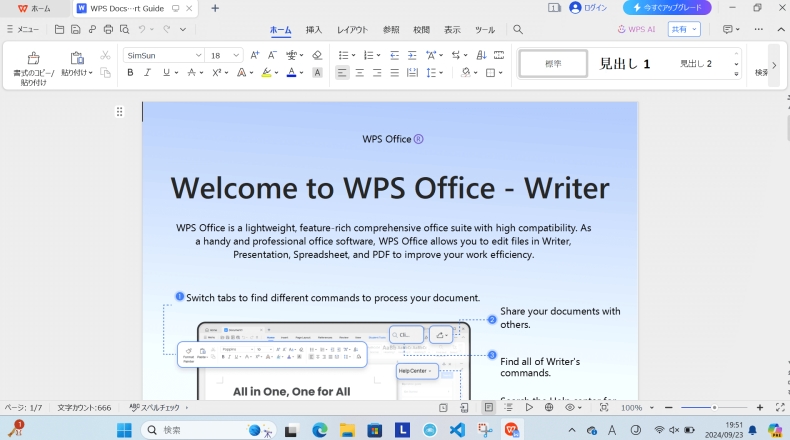Open the 100% zoom level dropdown
The width and height of the screenshot is (790, 440).
(651, 407)
